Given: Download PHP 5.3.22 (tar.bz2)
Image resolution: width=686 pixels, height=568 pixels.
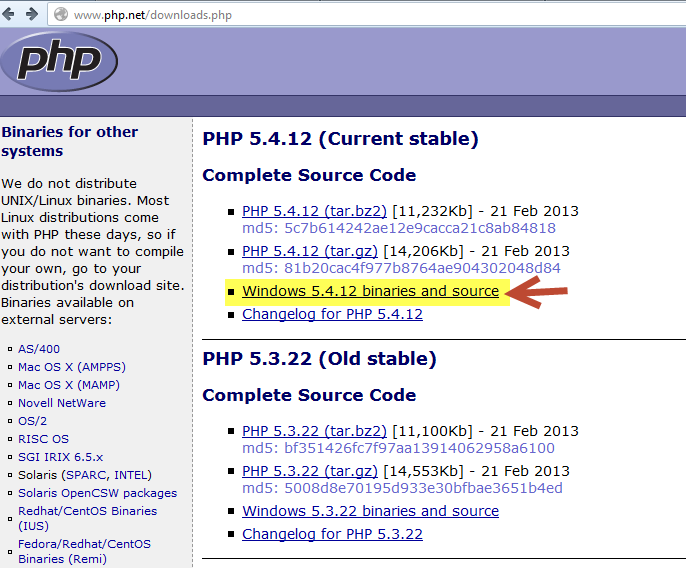Looking at the screenshot, I should [314, 431].
